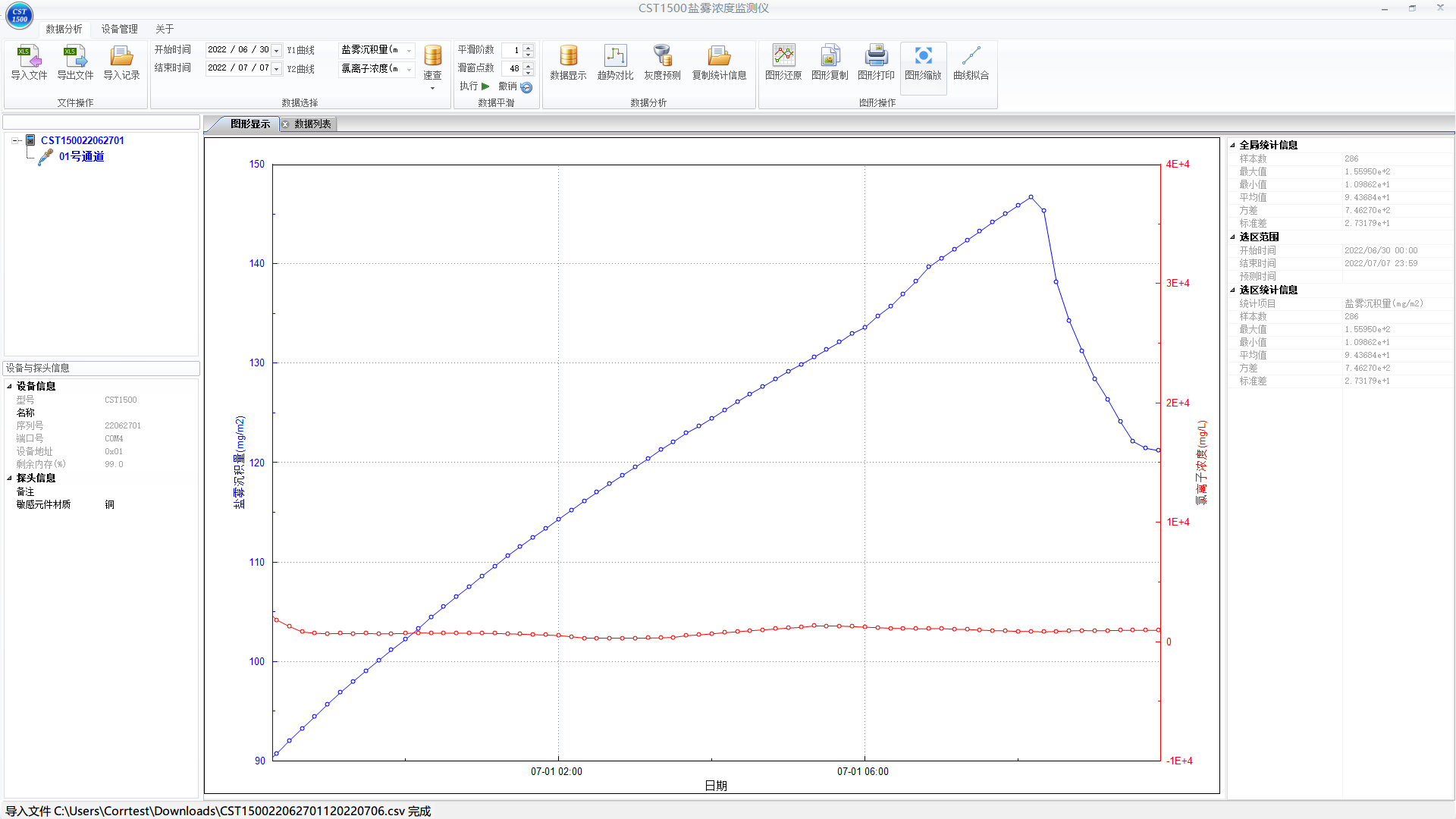Increase 滑窗点数 with the up arrow
Screen dimensions: 1456x819
(x=529, y=65)
